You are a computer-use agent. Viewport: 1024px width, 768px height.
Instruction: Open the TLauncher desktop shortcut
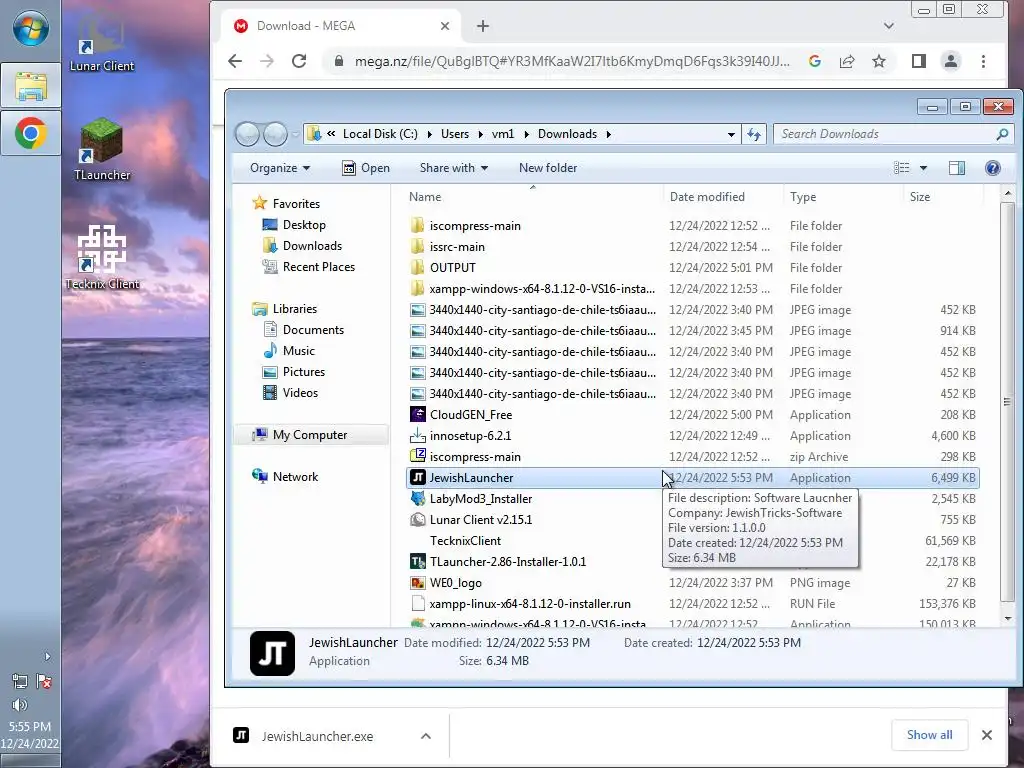coord(101,149)
